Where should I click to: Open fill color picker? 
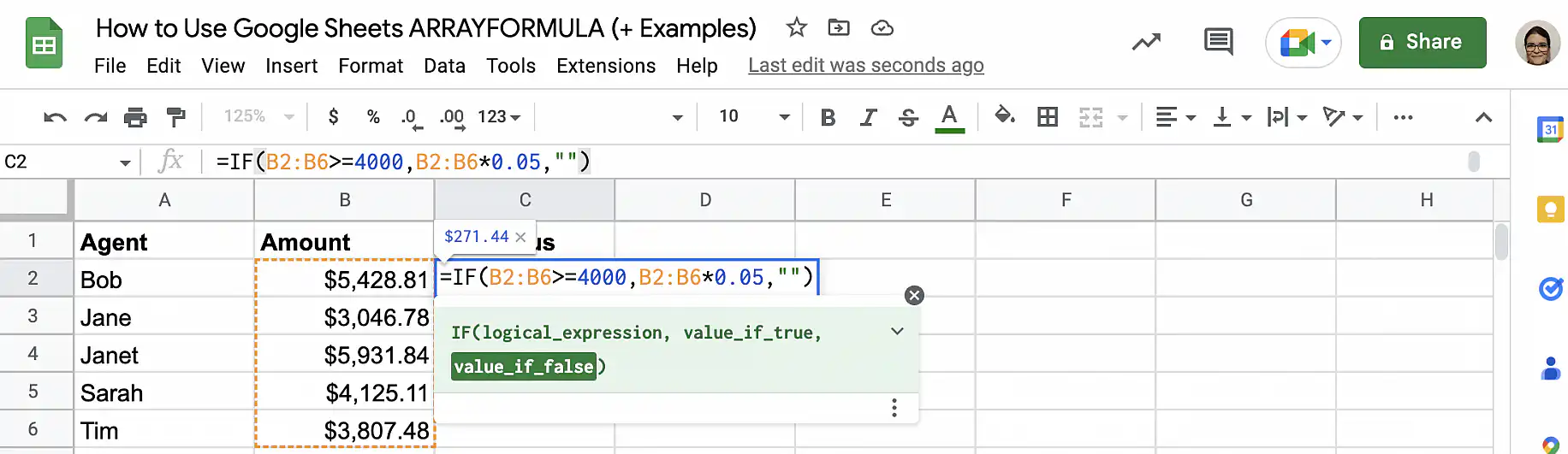pyautogui.click(x=1005, y=115)
